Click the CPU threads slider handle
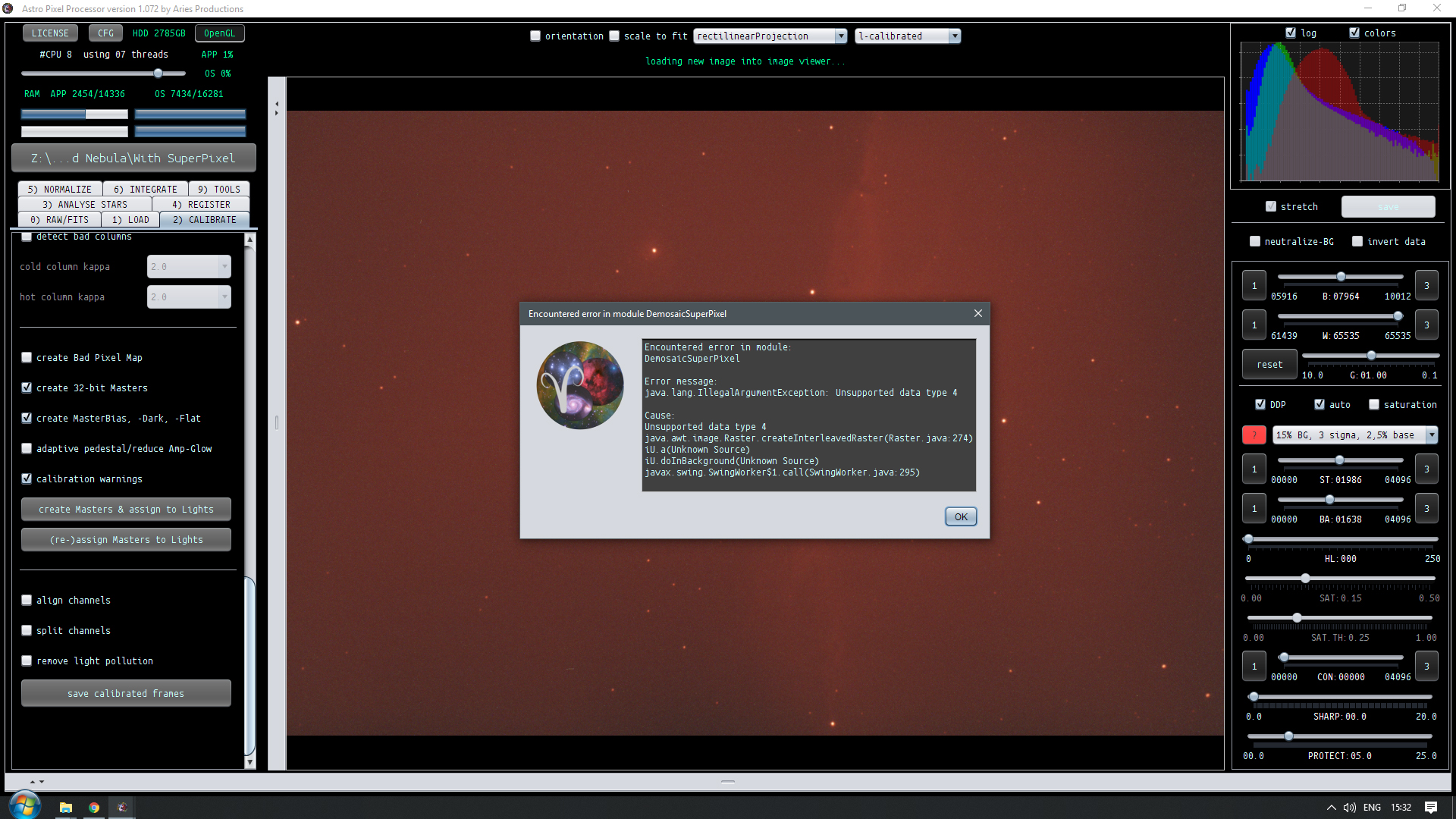 coord(158,74)
